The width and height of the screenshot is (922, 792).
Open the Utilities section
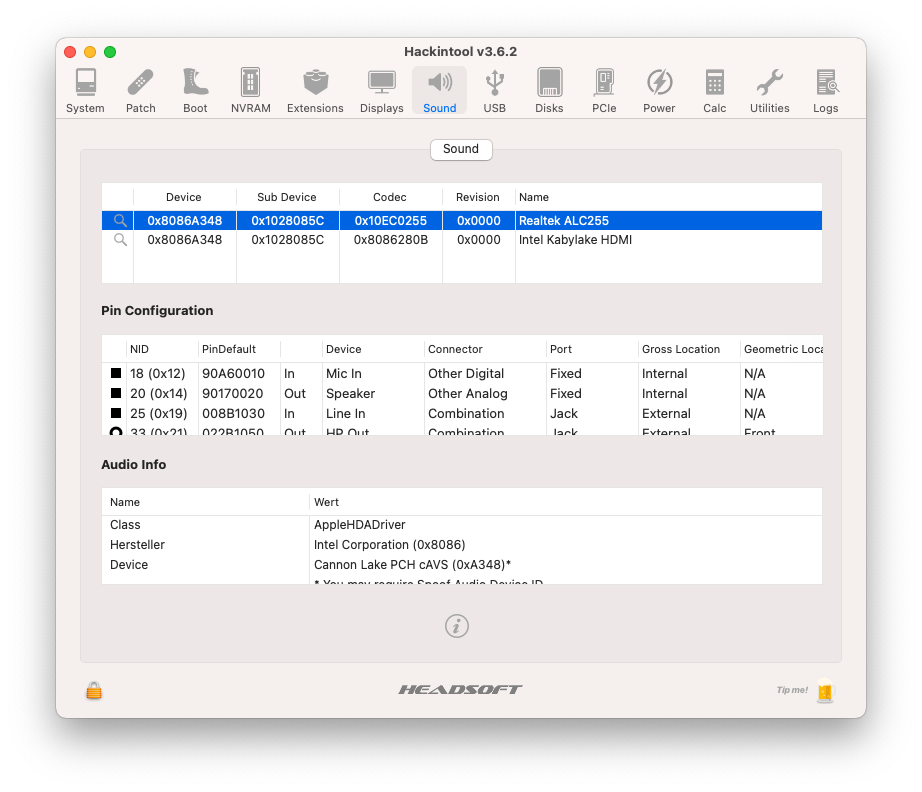769,91
